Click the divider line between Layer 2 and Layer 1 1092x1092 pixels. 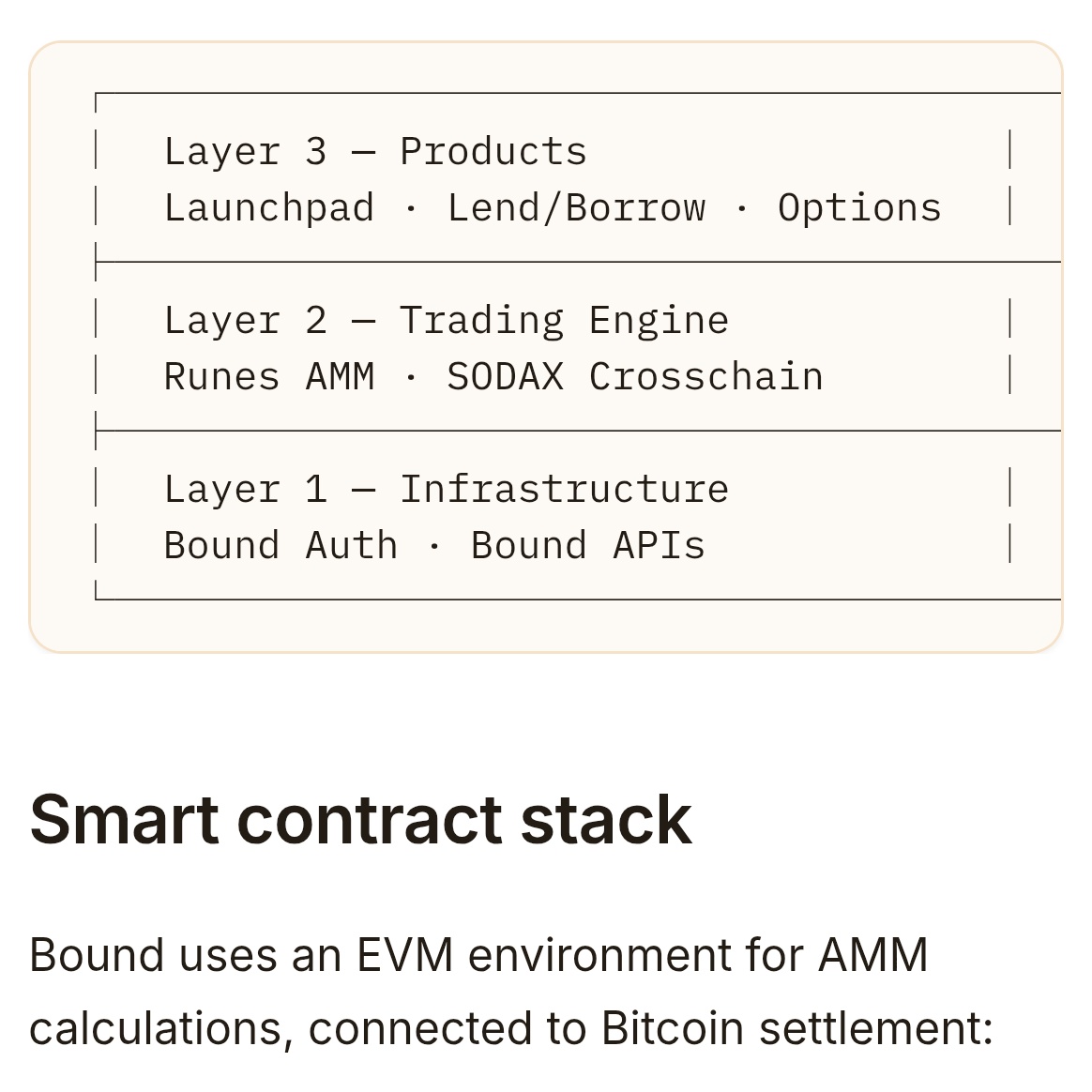[578, 432]
